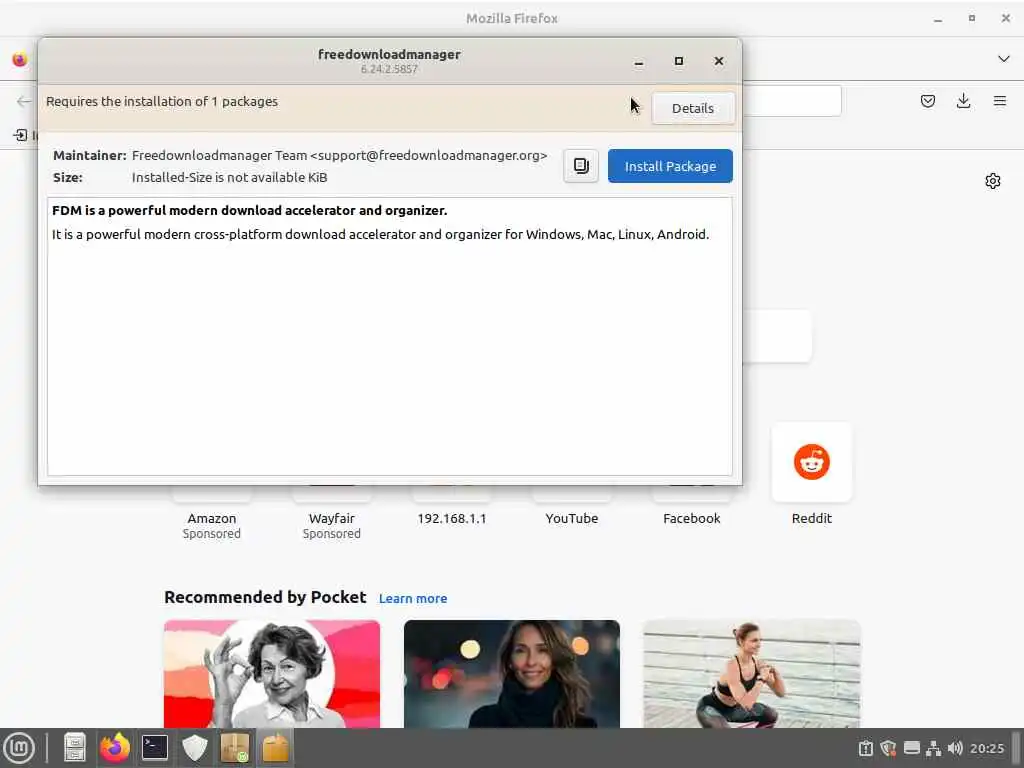1024x768 pixels.
Task: Click the 'Installed-Size is not available KiB' text
Action: [229, 177]
